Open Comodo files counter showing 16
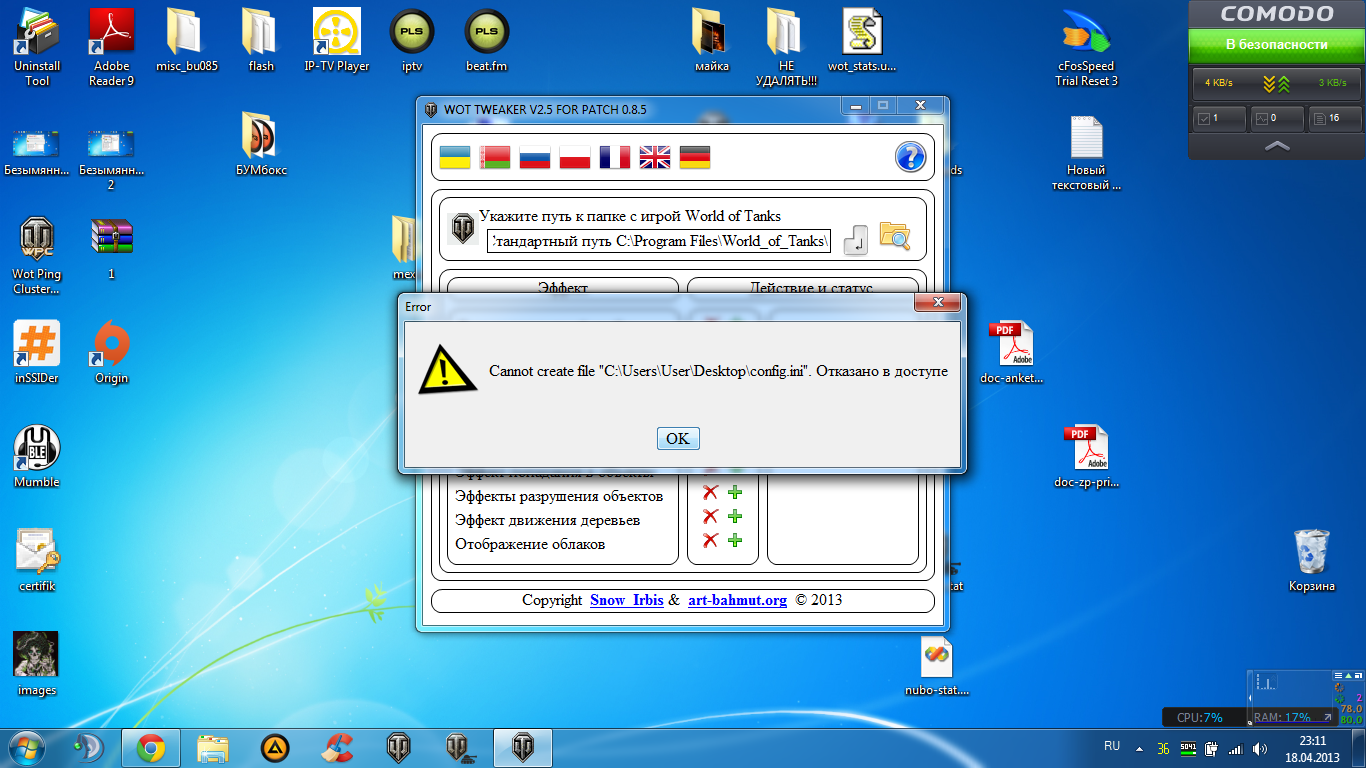The height and width of the screenshot is (768, 1366). click(1335, 118)
